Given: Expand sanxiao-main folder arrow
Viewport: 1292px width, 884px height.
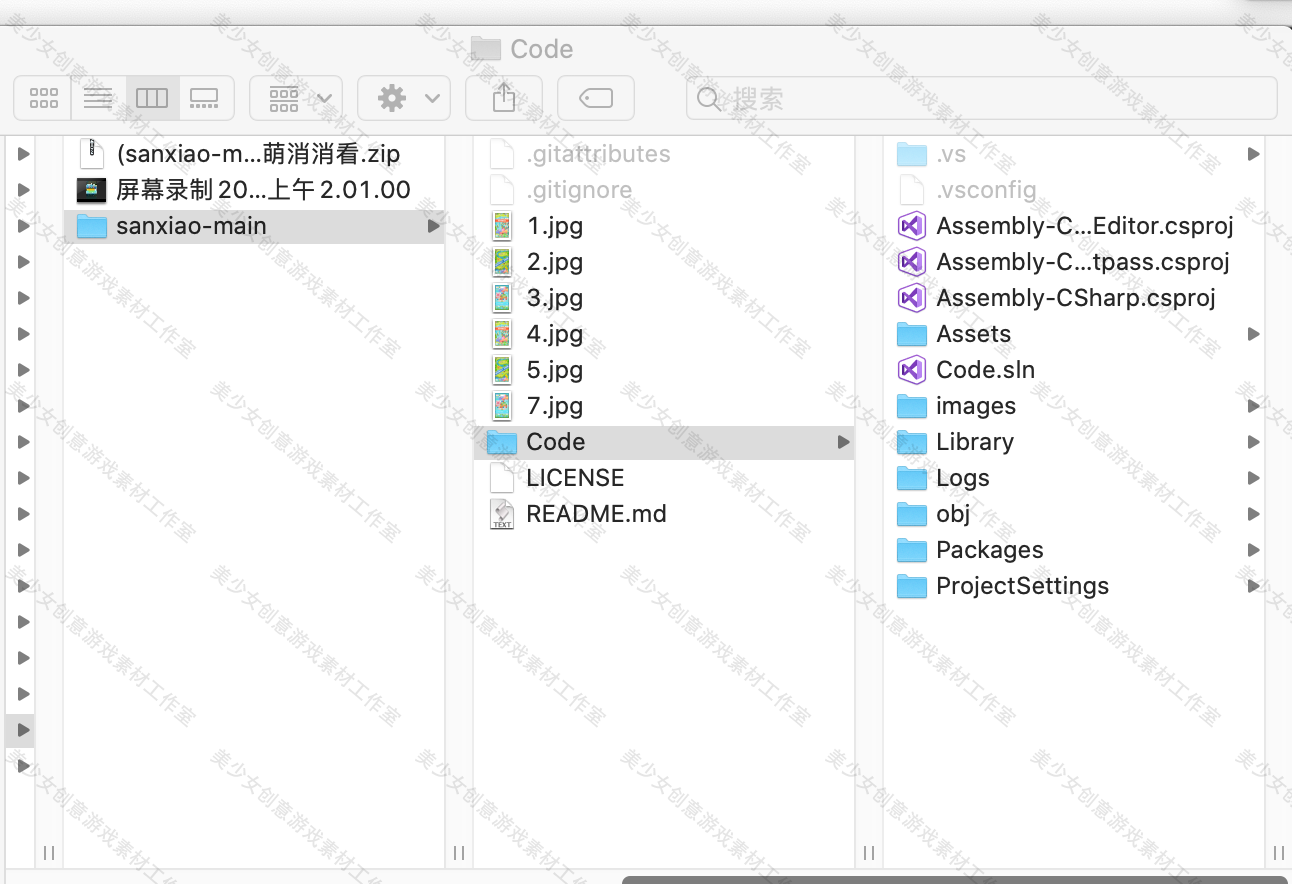Looking at the screenshot, I should coord(433,226).
